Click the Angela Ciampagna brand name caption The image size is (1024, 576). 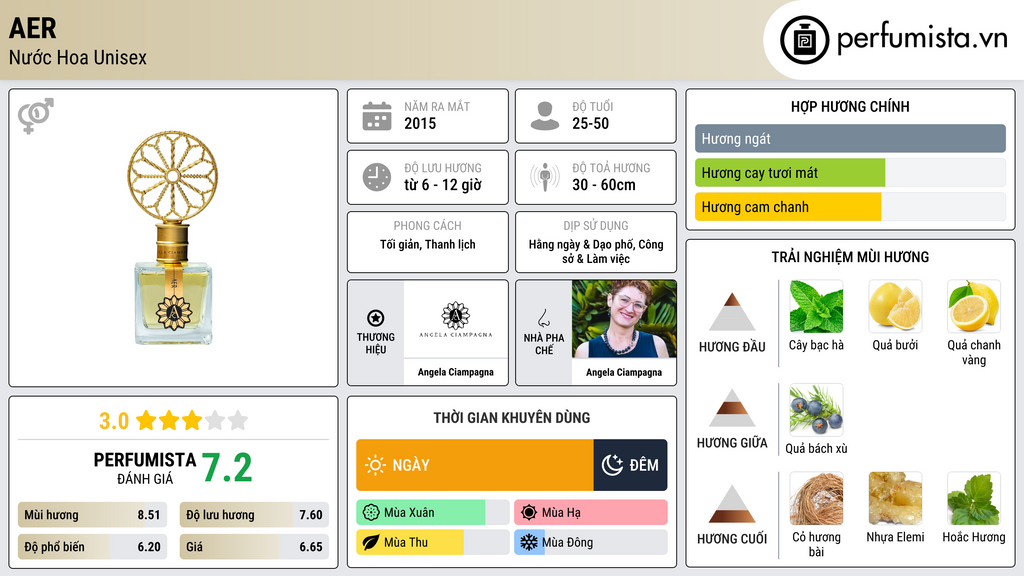(x=456, y=372)
